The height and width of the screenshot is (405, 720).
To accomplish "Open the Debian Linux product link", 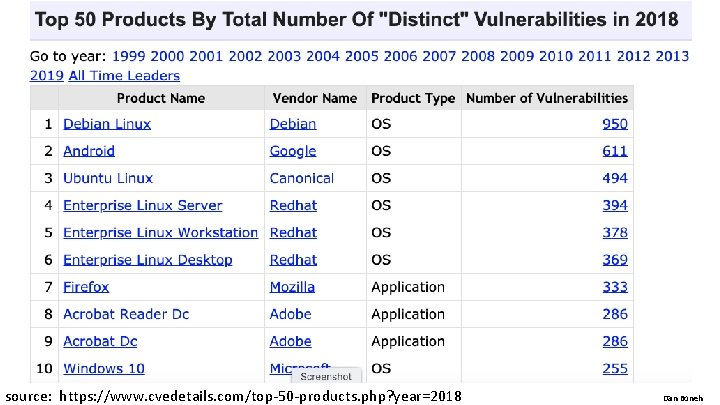I will 107,124.
